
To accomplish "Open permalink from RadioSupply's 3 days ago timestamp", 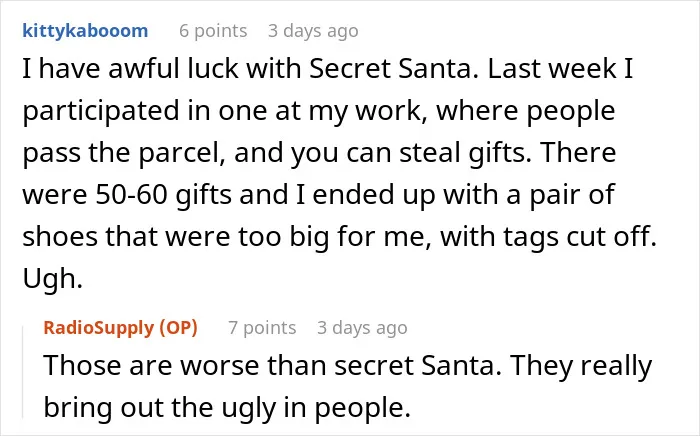I will (362, 328).
